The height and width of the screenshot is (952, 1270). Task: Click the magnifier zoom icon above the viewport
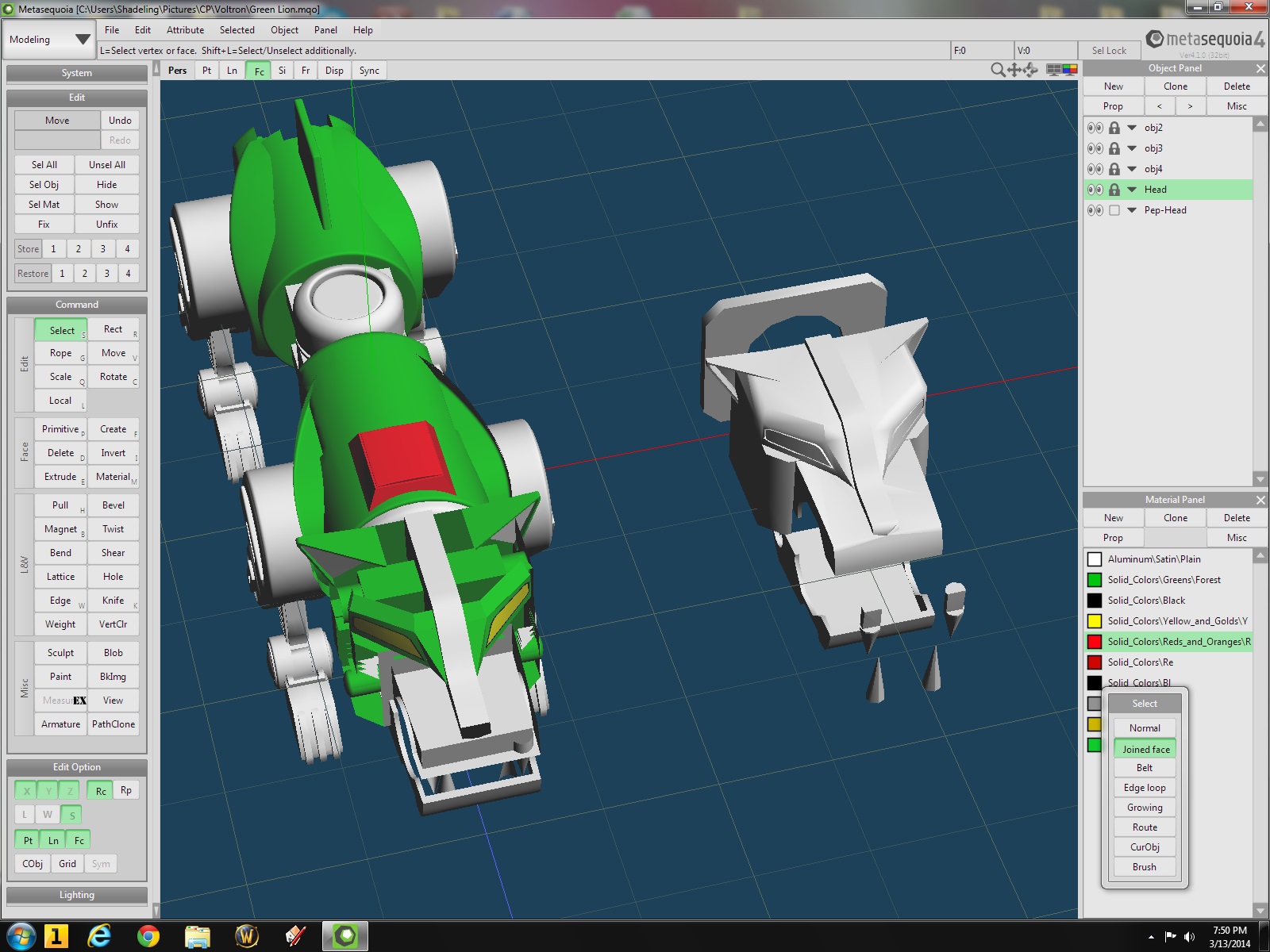click(998, 70)
